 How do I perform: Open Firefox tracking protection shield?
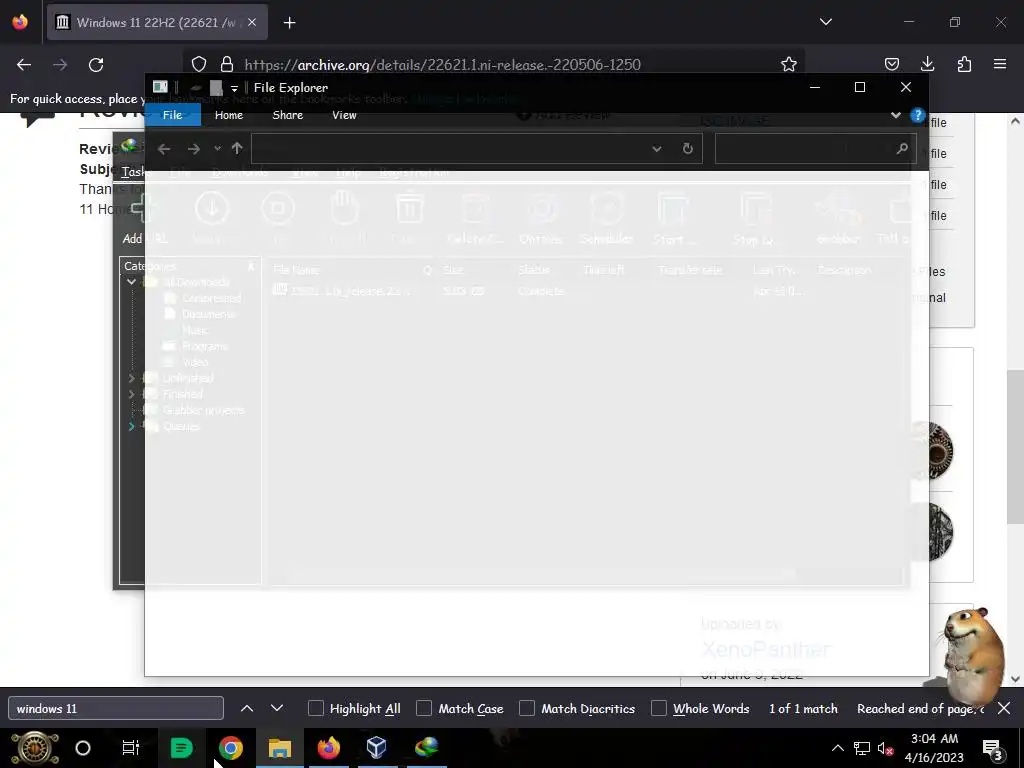pyautogui.click(x=199, y=64)
